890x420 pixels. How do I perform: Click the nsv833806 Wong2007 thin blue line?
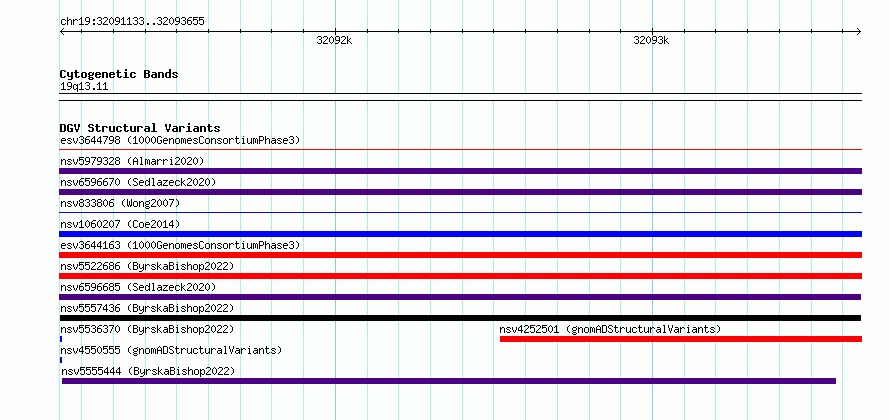[460, 213]
